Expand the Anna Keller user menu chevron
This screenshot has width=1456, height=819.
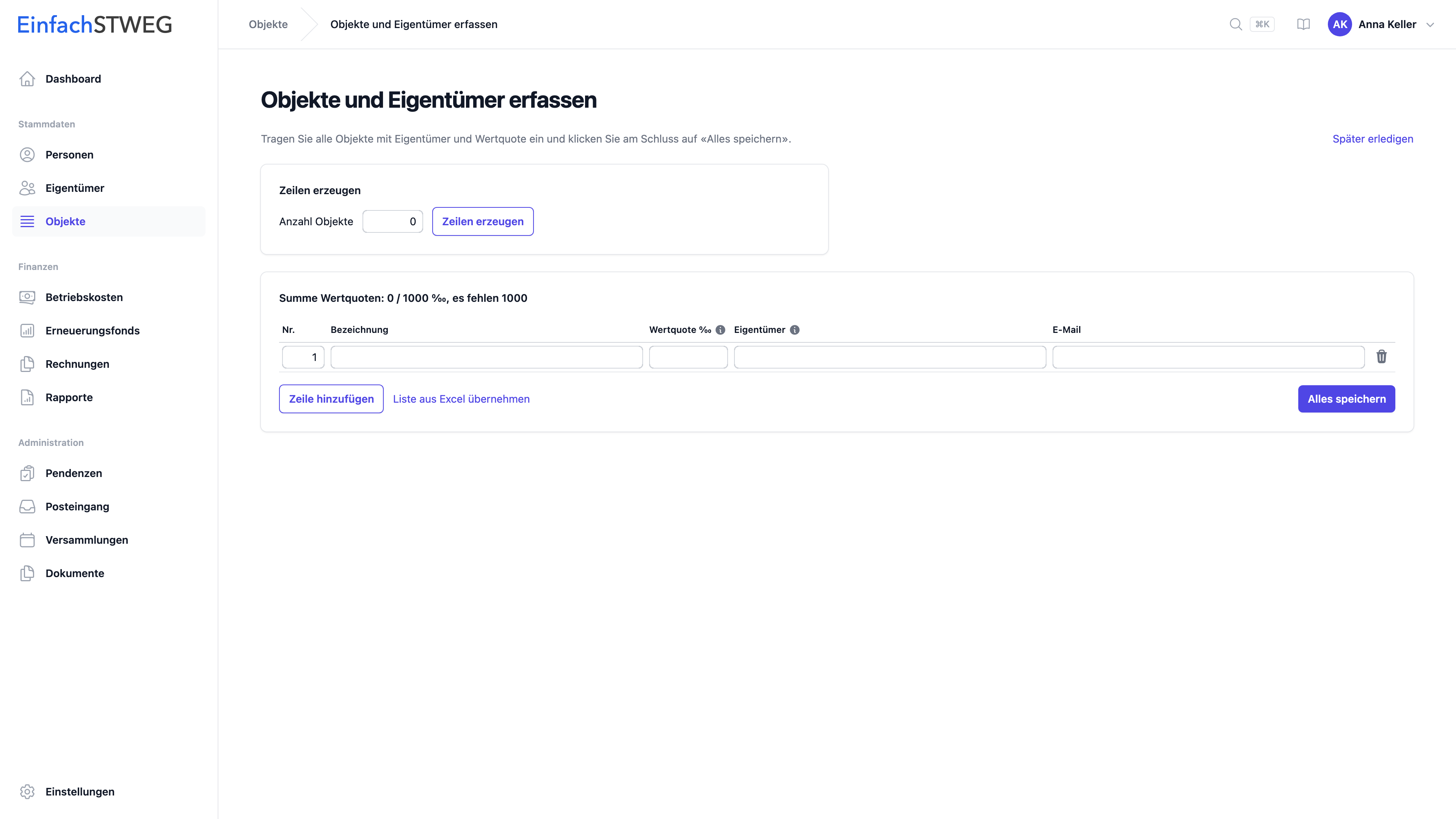[x=1430, y=24]
